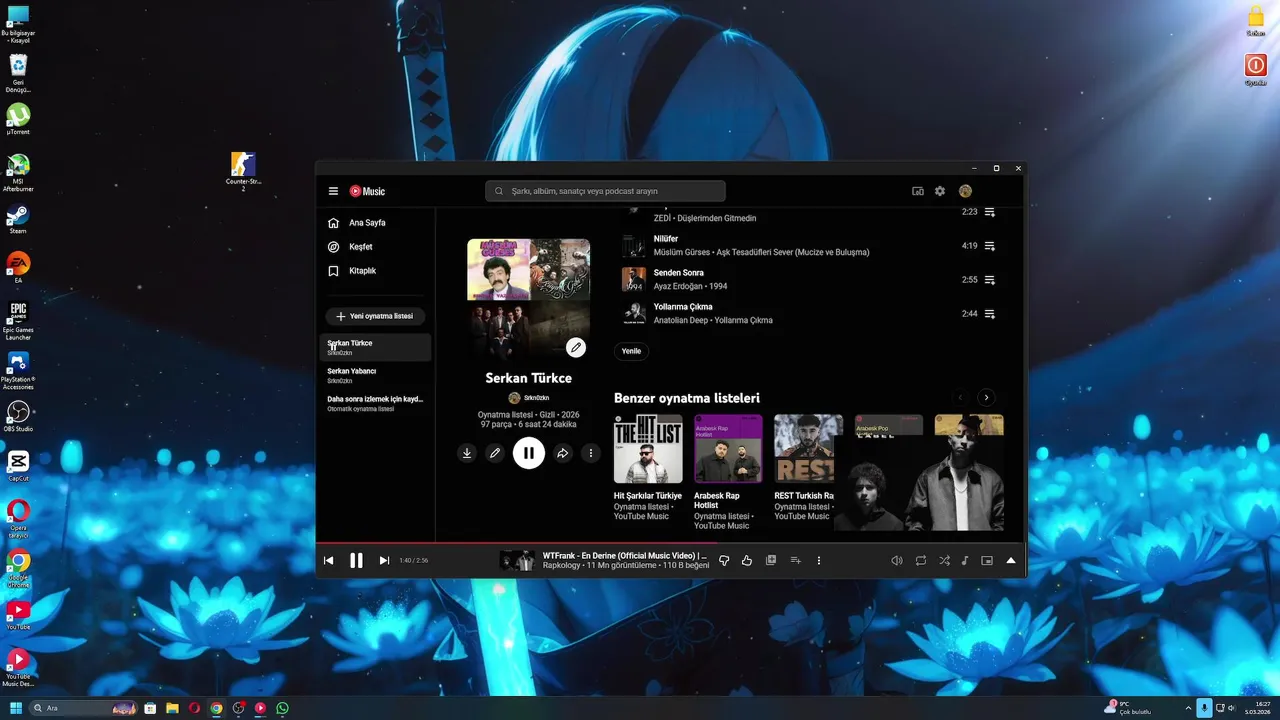Pause the playlist with large white button
The height and width of the screenshot is (720, 1280).
[529, 453]
